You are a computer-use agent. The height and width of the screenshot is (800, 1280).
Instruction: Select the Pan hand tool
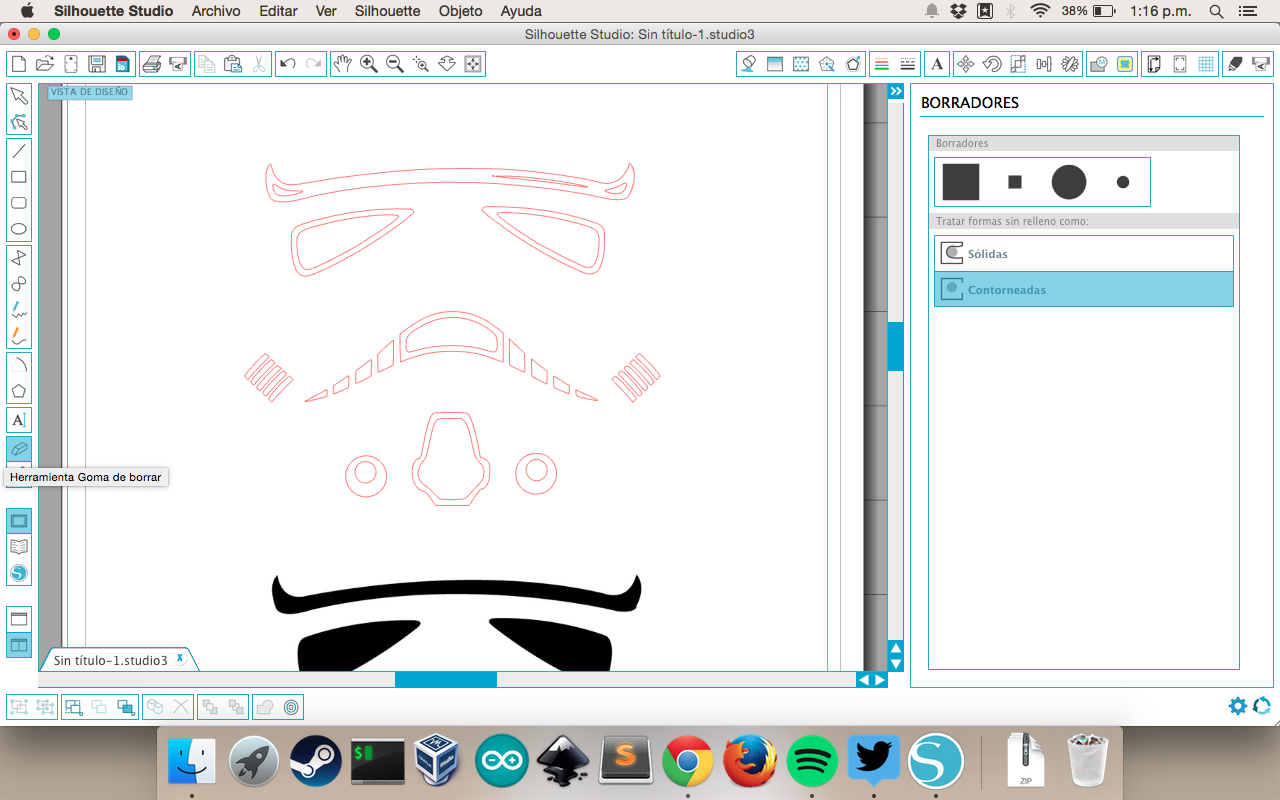tap(343, 64)
